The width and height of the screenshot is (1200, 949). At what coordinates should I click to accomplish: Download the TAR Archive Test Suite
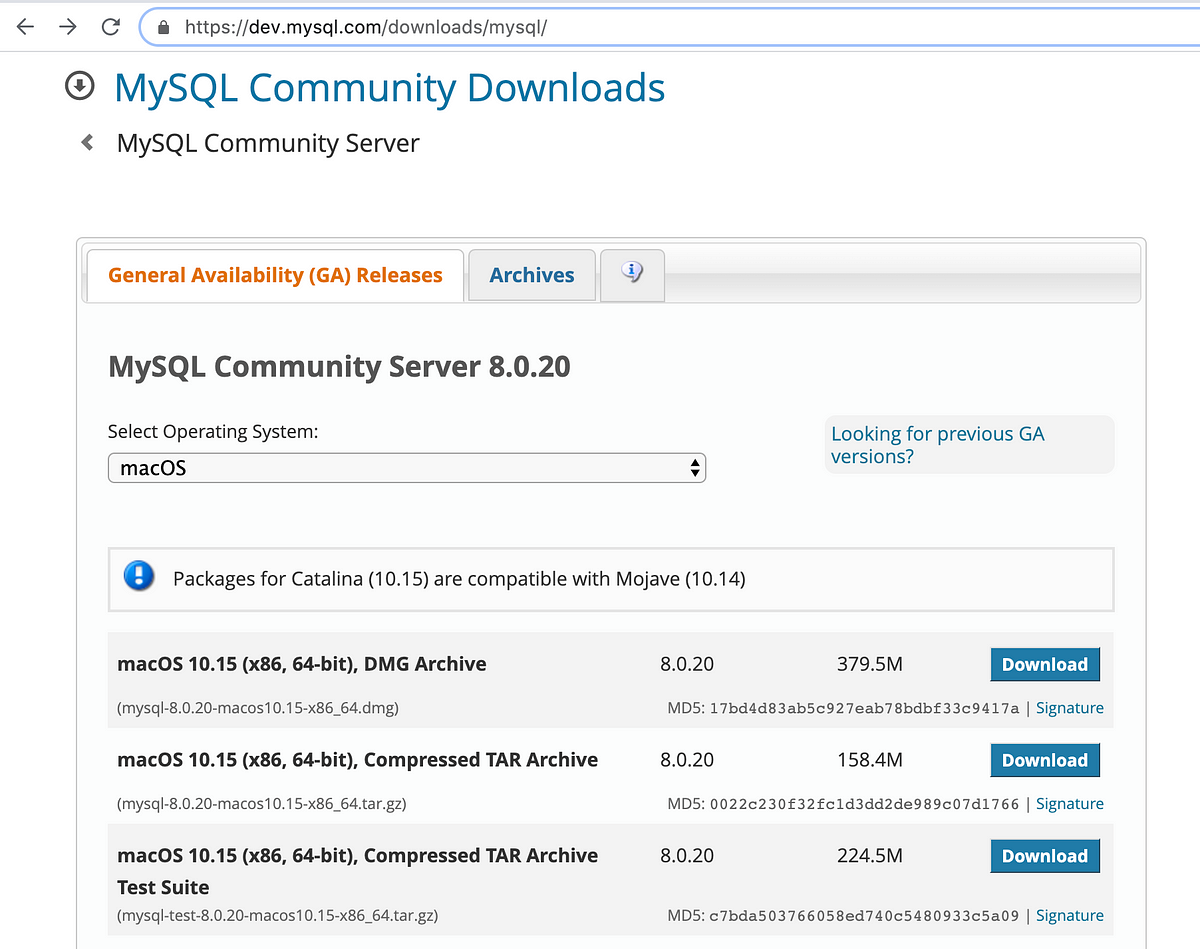1045,856
